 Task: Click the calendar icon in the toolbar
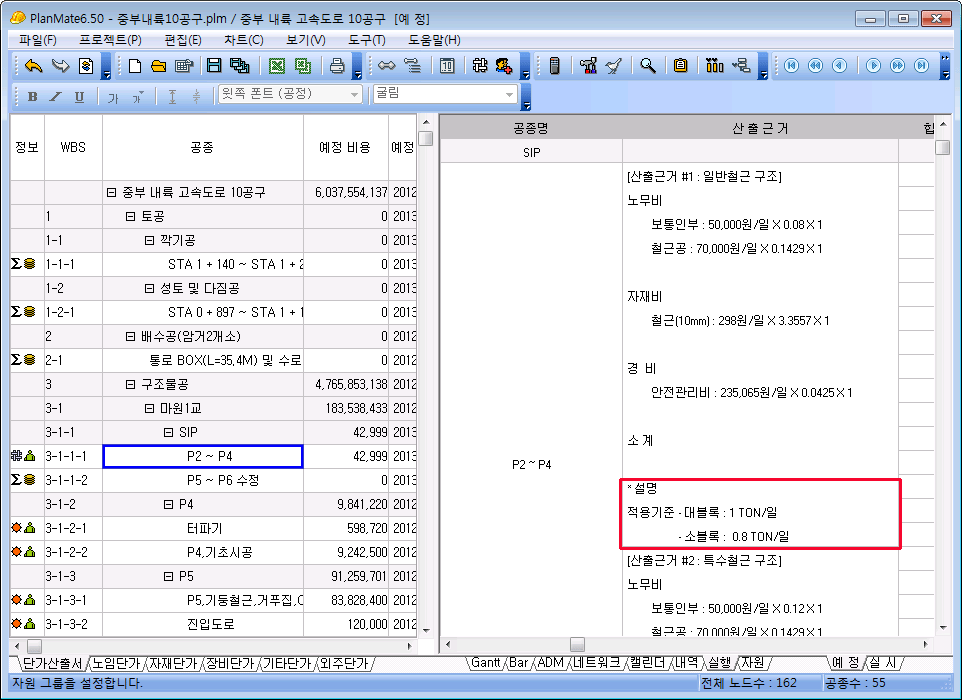coord(447,66)
